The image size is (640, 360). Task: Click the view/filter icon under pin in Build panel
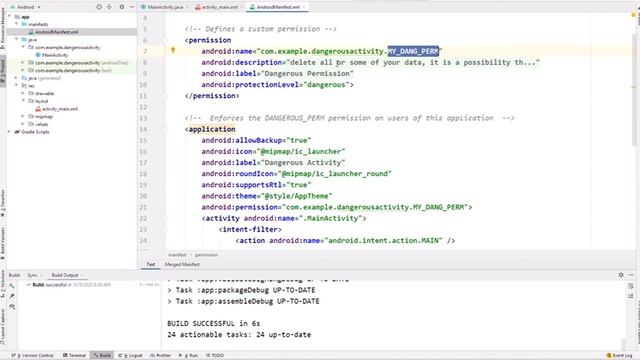tap(12, 307)
